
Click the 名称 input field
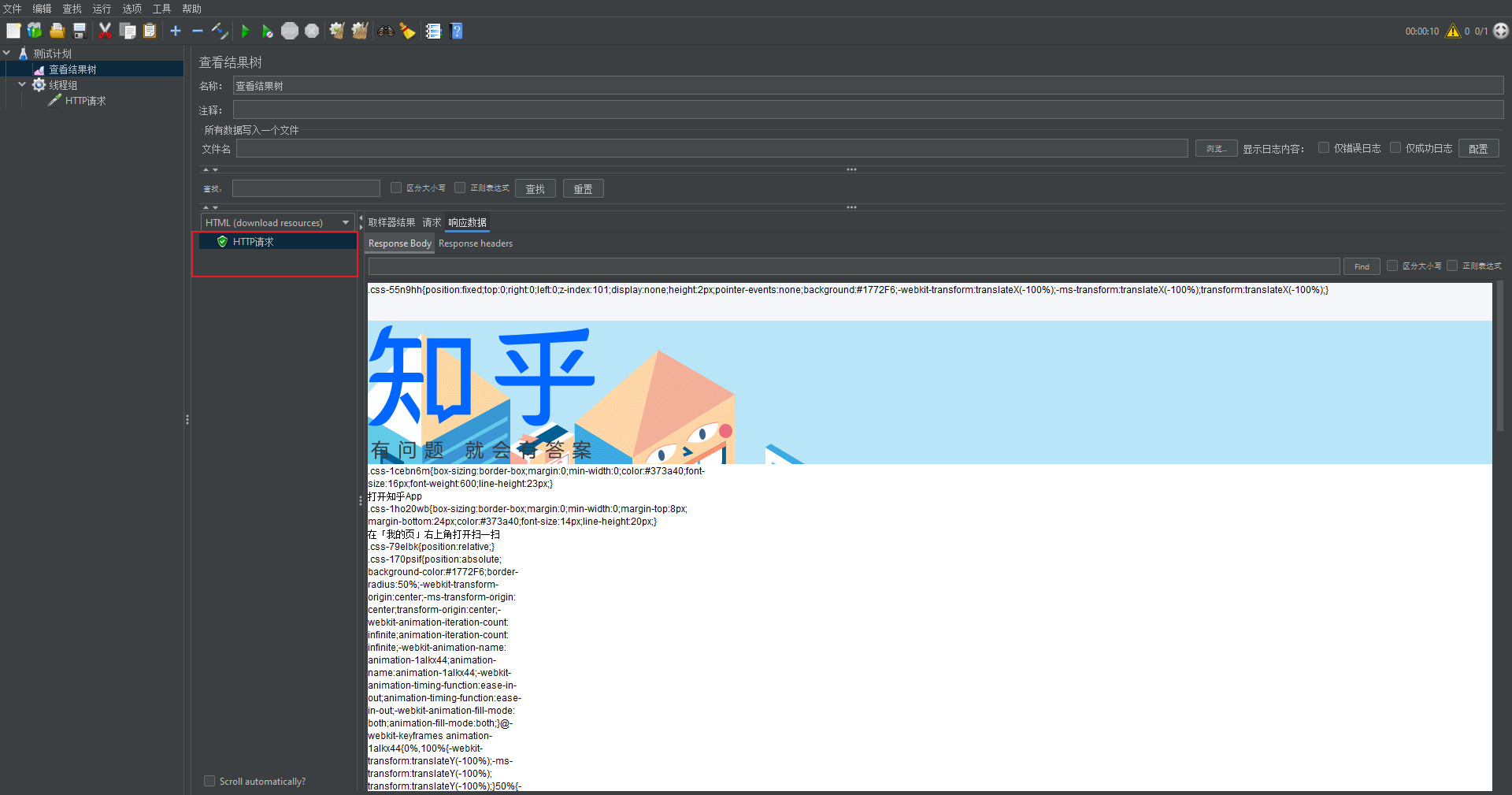(x=869, y=86)
